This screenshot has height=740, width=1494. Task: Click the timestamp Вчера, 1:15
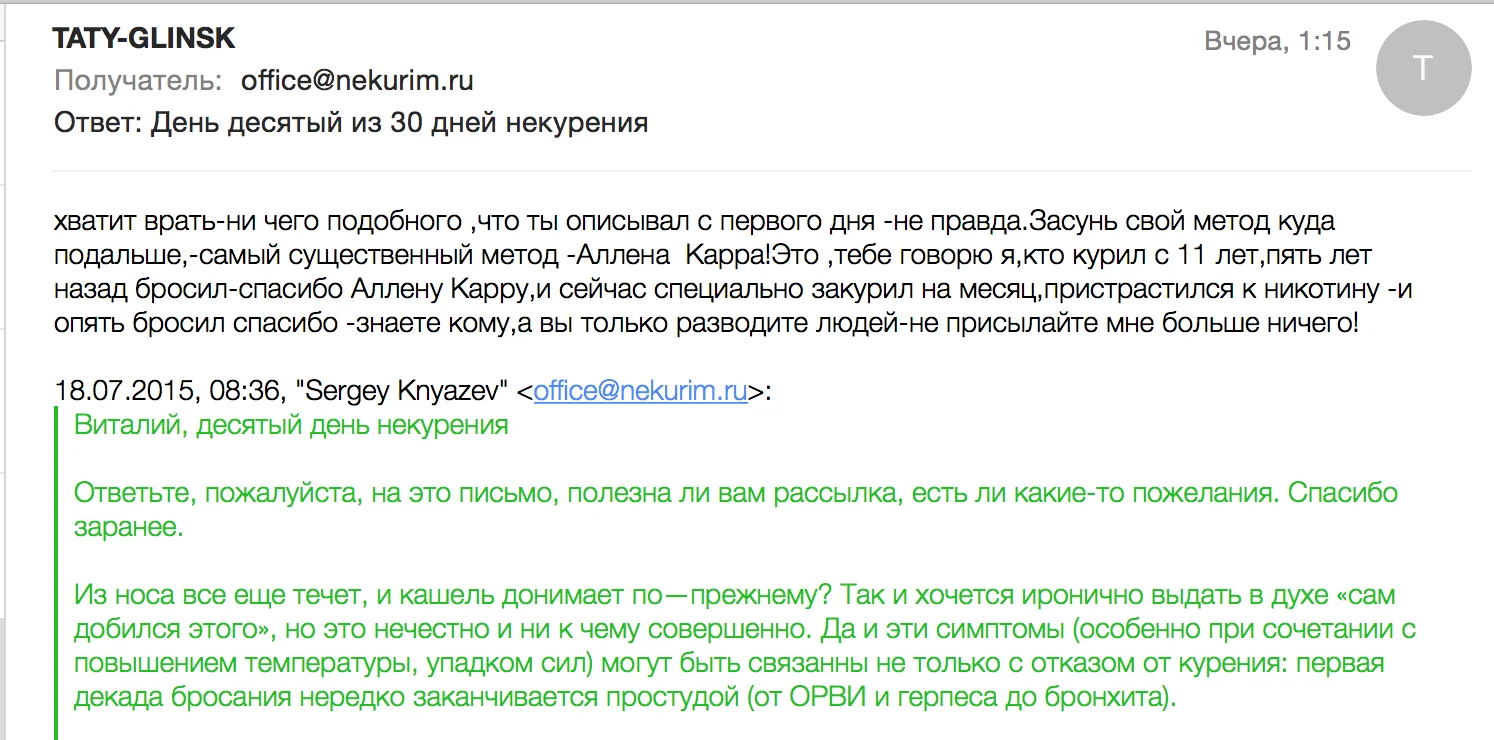(x=1277, y=41)
